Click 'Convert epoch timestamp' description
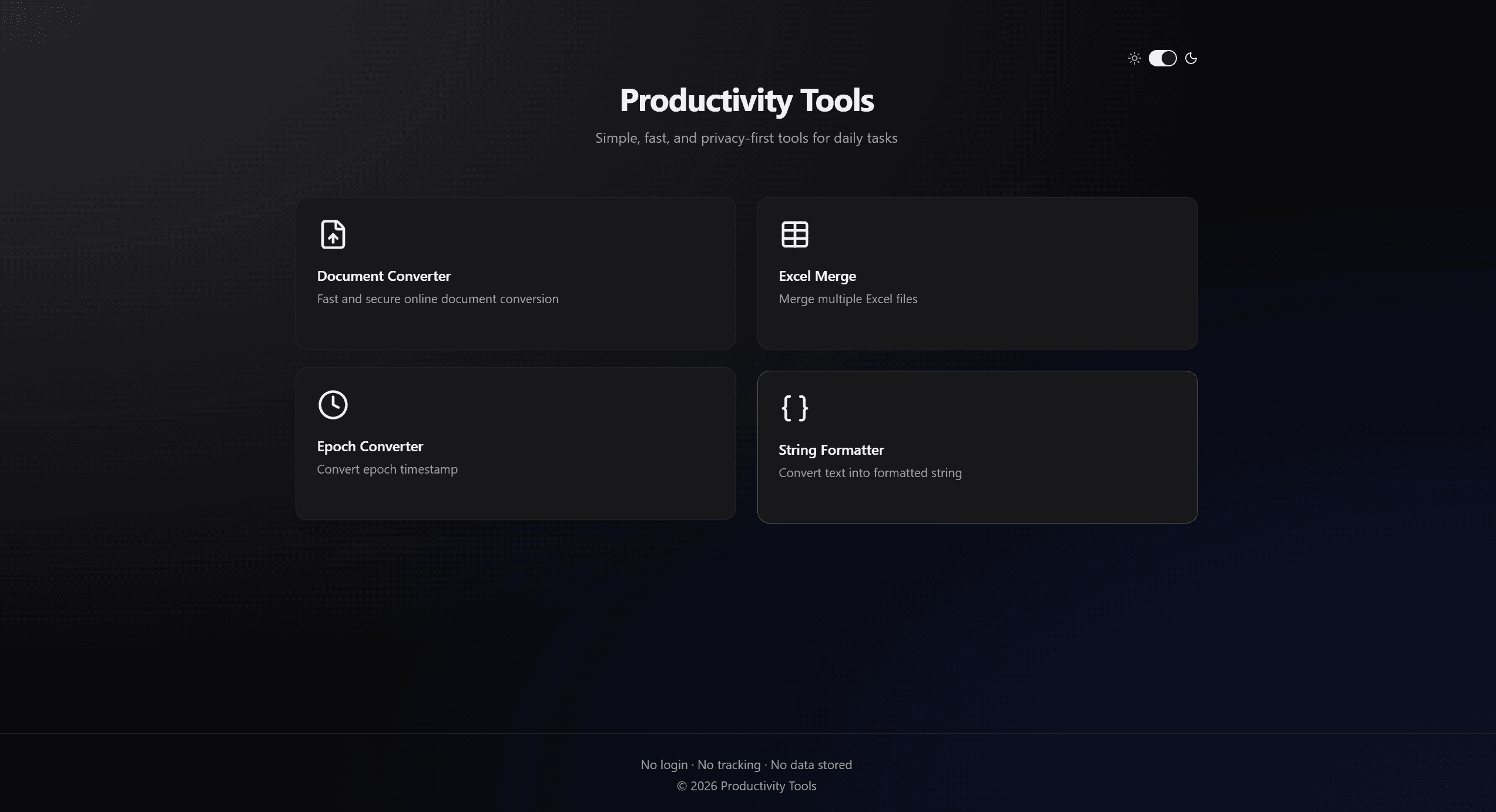1496x812 pixels. (387, 469)
